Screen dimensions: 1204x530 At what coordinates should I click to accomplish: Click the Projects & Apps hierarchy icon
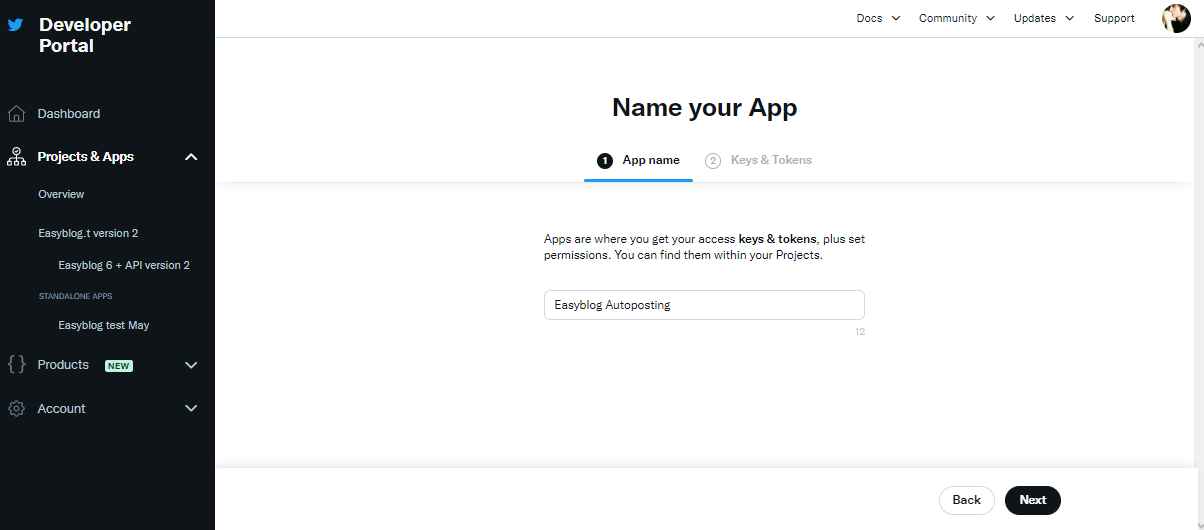tap(16, 157)
